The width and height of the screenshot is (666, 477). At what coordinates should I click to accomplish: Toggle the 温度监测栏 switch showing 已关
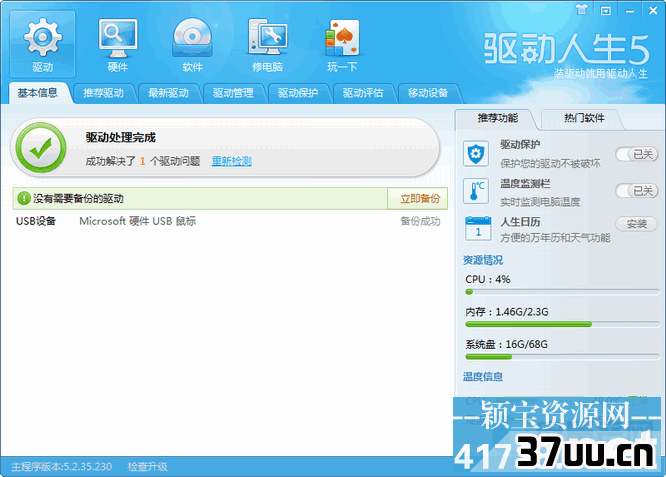tap(636, 191)
